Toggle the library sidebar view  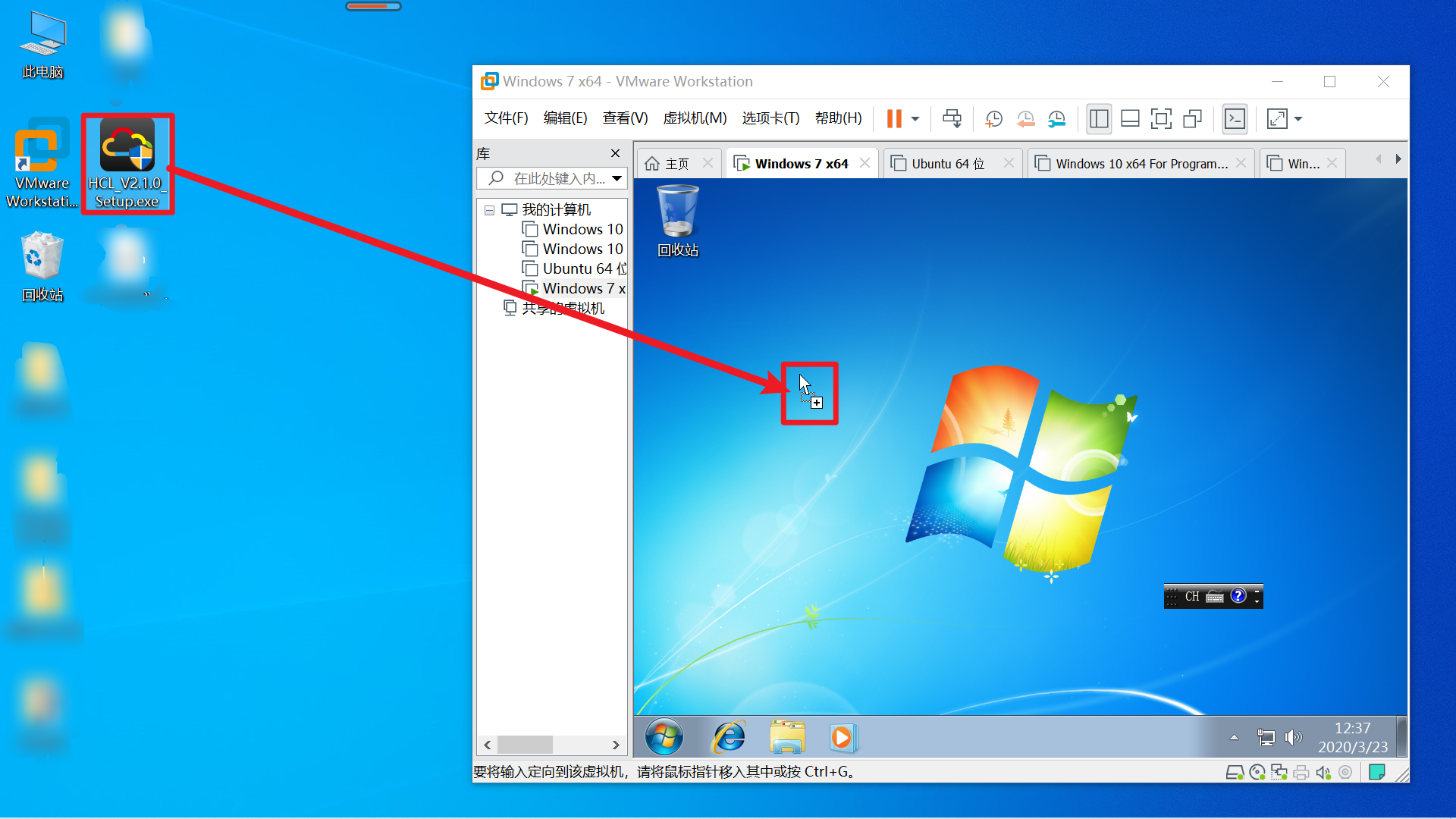point(1099,118)
